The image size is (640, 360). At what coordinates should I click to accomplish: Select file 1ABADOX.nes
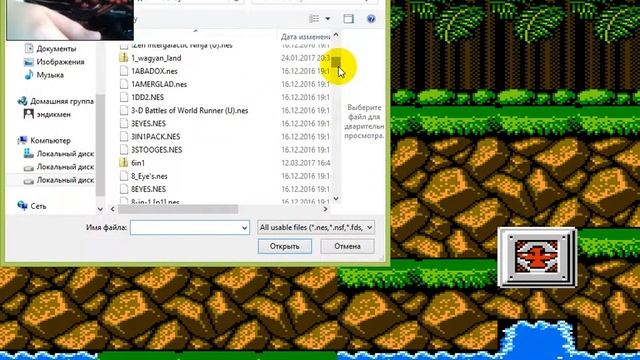pyautogui.click(x=154, y=71)
